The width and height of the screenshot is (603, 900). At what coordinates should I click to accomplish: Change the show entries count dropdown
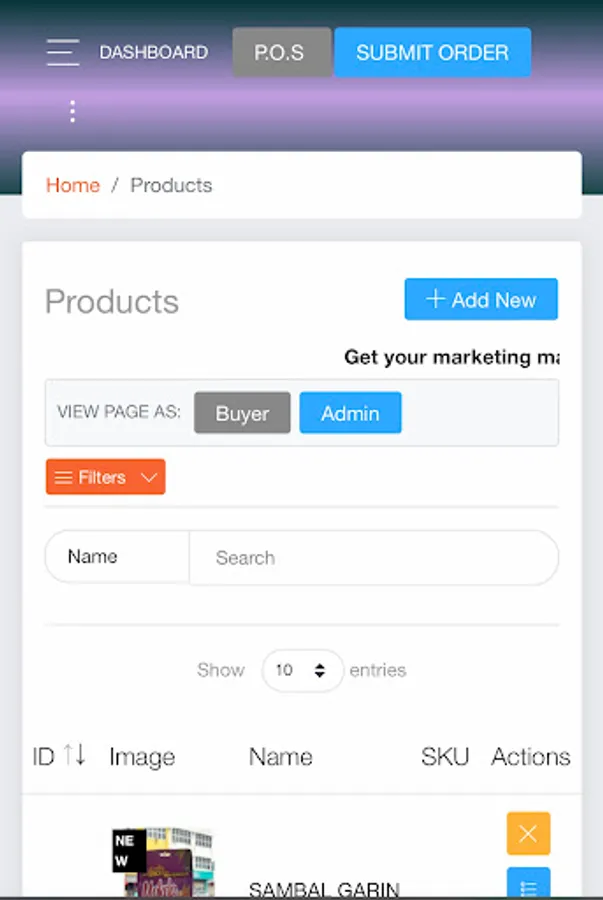[x=302, y=670]
